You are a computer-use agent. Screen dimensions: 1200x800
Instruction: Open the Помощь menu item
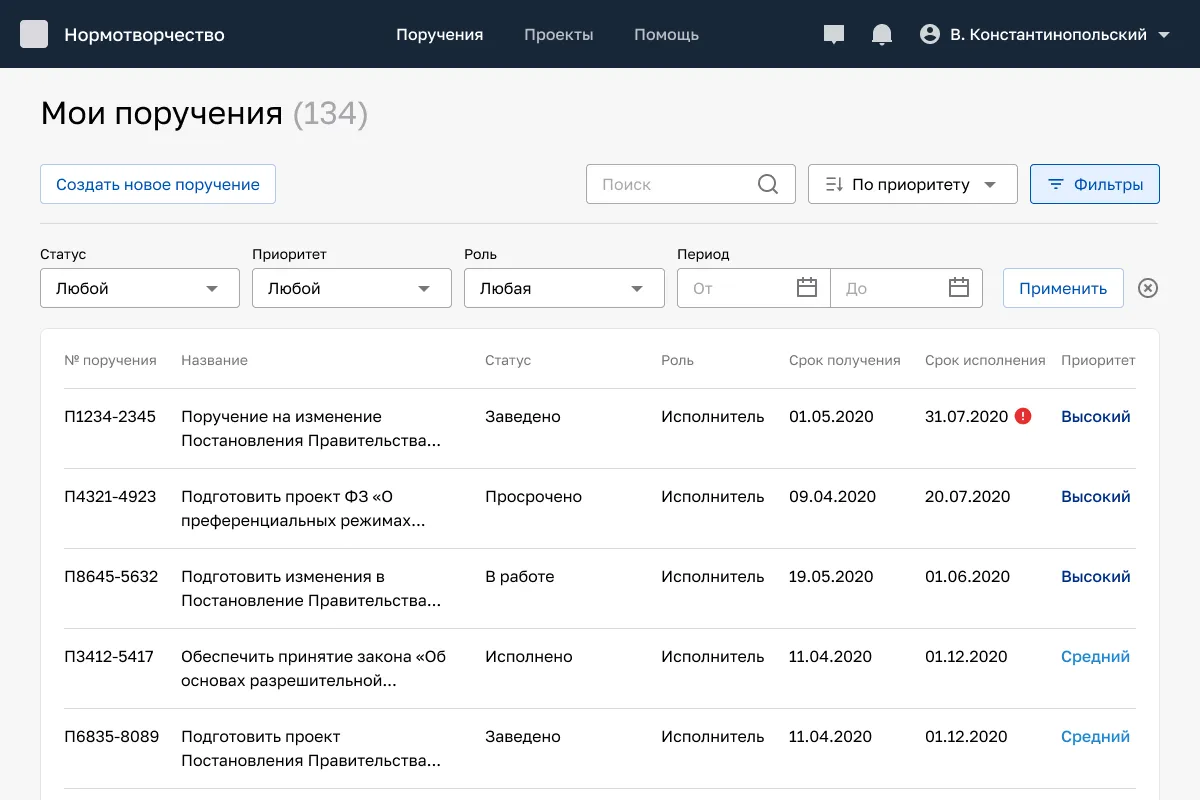pyautogui.click(x=666, y=35)
